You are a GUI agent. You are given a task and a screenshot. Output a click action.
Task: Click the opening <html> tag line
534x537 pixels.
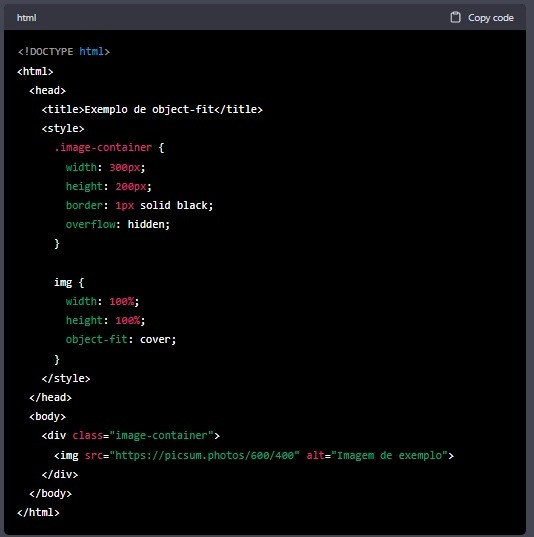pyautogui.click(x=35, y=71)
